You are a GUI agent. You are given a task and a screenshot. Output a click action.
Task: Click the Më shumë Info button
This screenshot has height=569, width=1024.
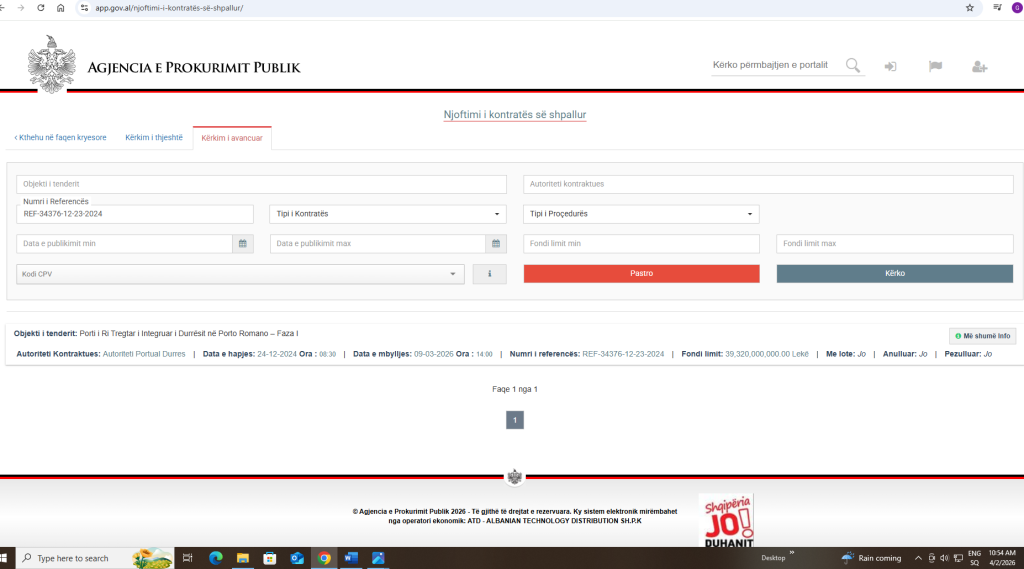point(982,336)
